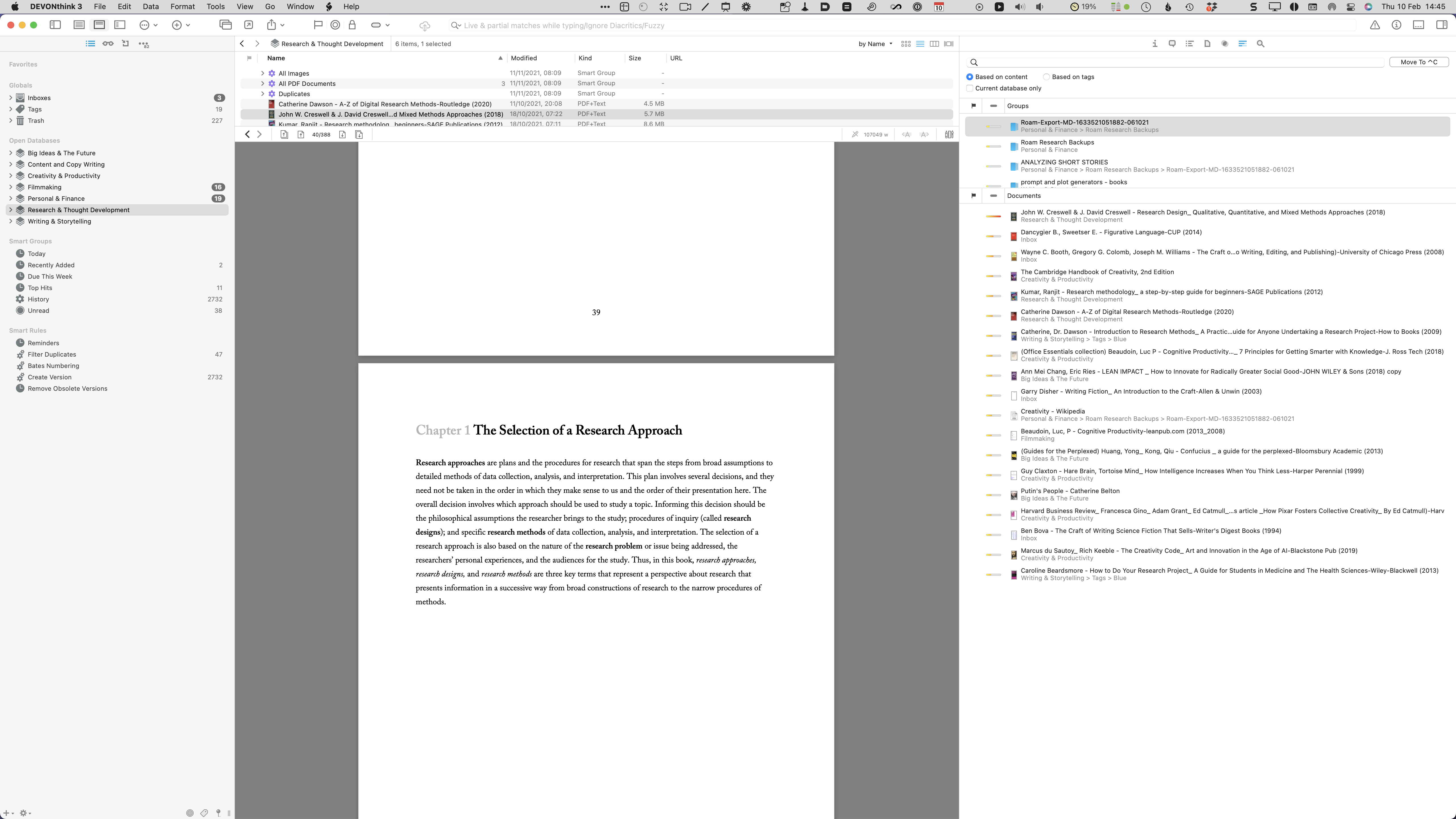Viewport: 1456px width, 819px height.
Task: Open the Tools menu
Action: click(x=215, y=7)
